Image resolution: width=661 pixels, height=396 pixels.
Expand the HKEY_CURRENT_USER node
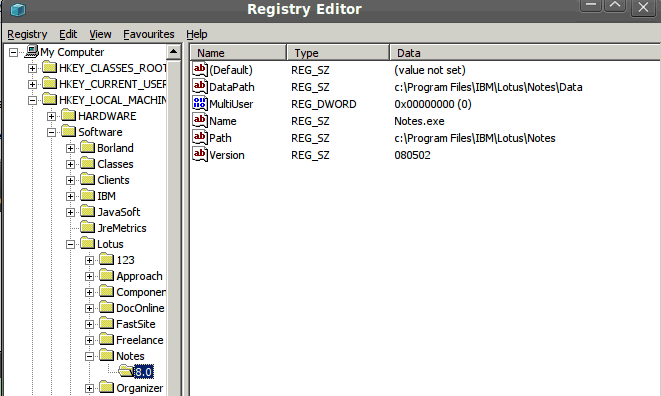tap(32, 84)
